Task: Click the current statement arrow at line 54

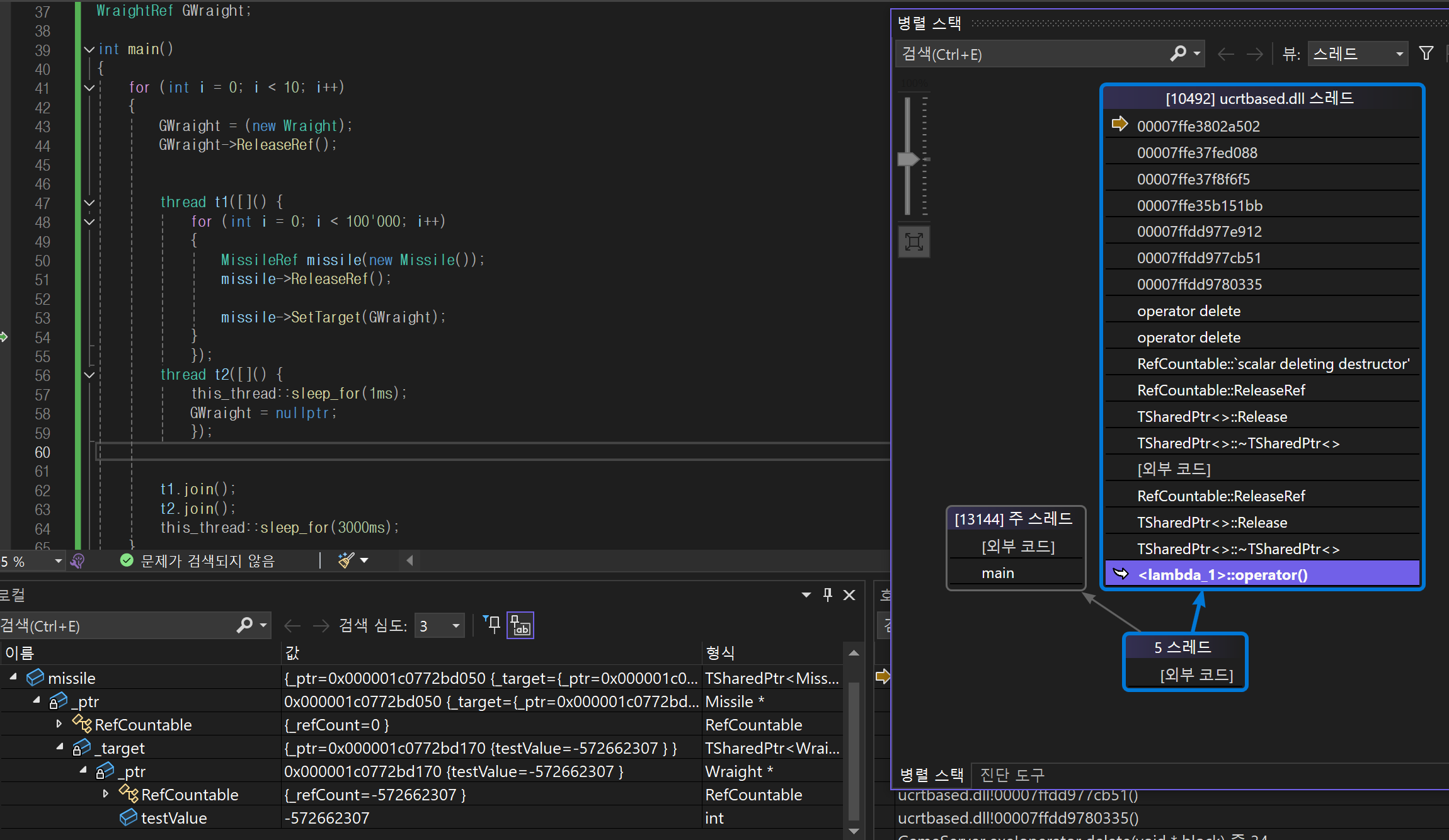Action: 4,337
